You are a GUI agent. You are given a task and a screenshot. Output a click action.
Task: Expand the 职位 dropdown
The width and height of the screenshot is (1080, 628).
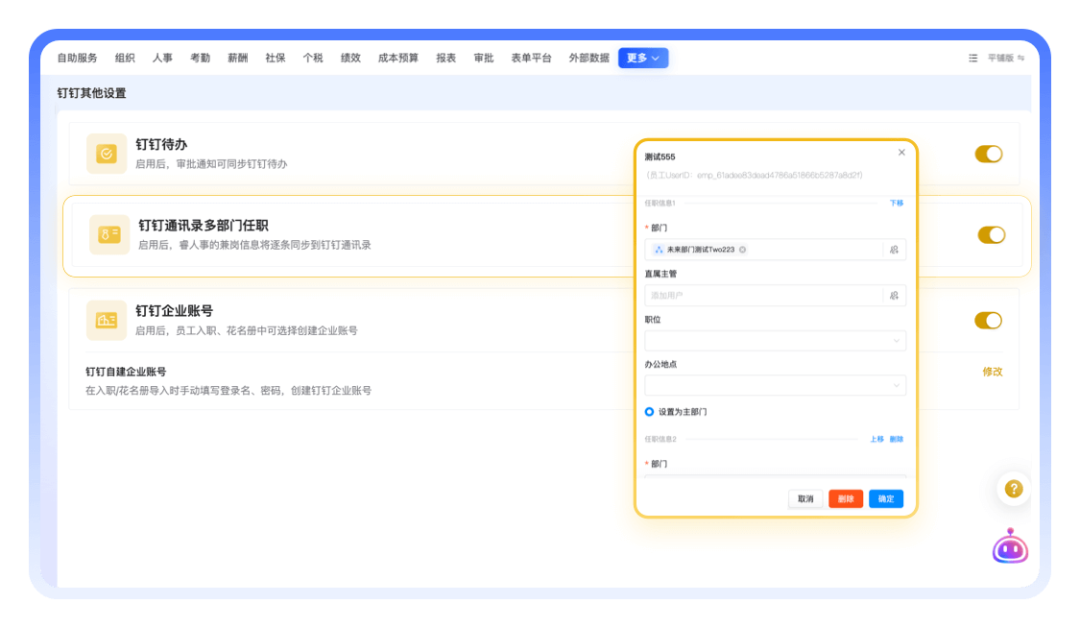(x=775, y=341)
